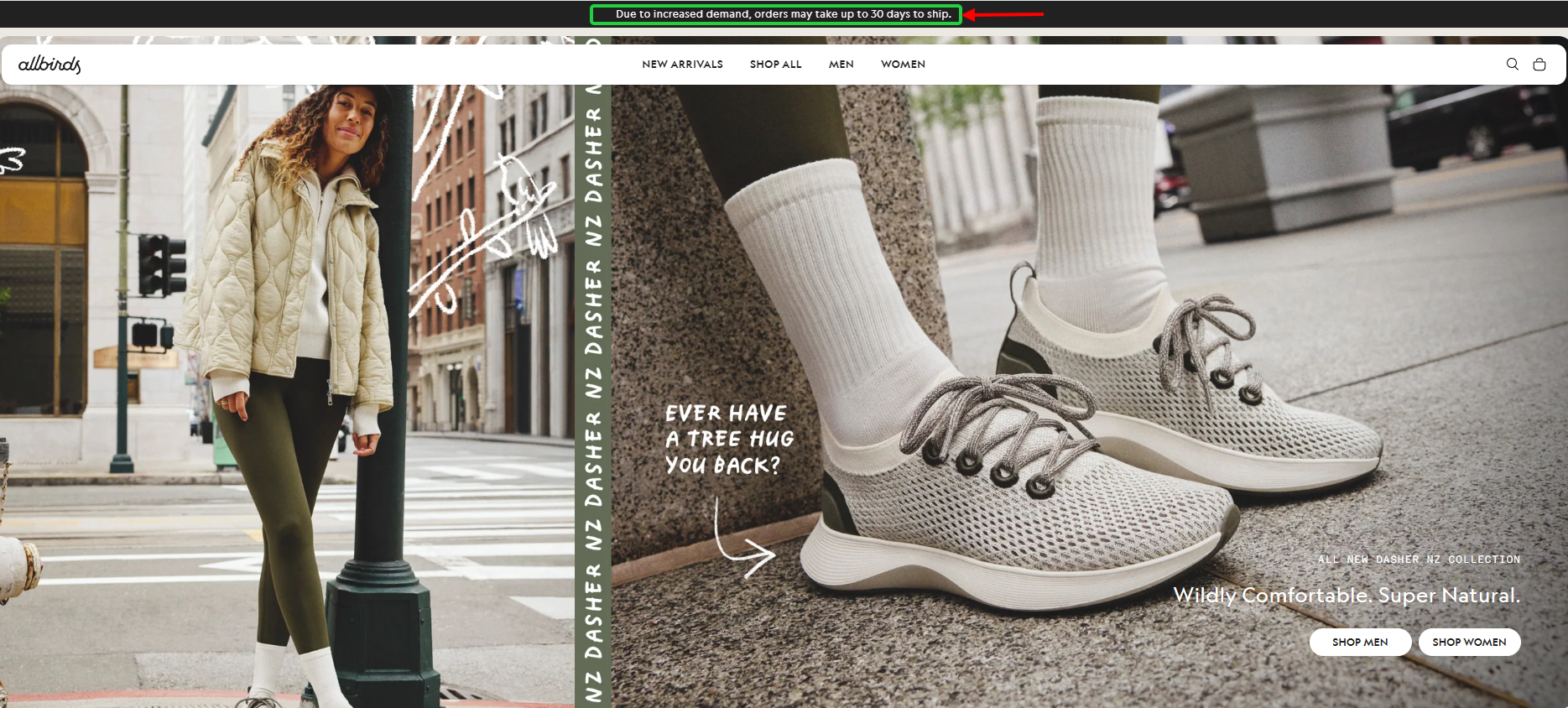Click the SHOP MEN button

point(1360,642)
